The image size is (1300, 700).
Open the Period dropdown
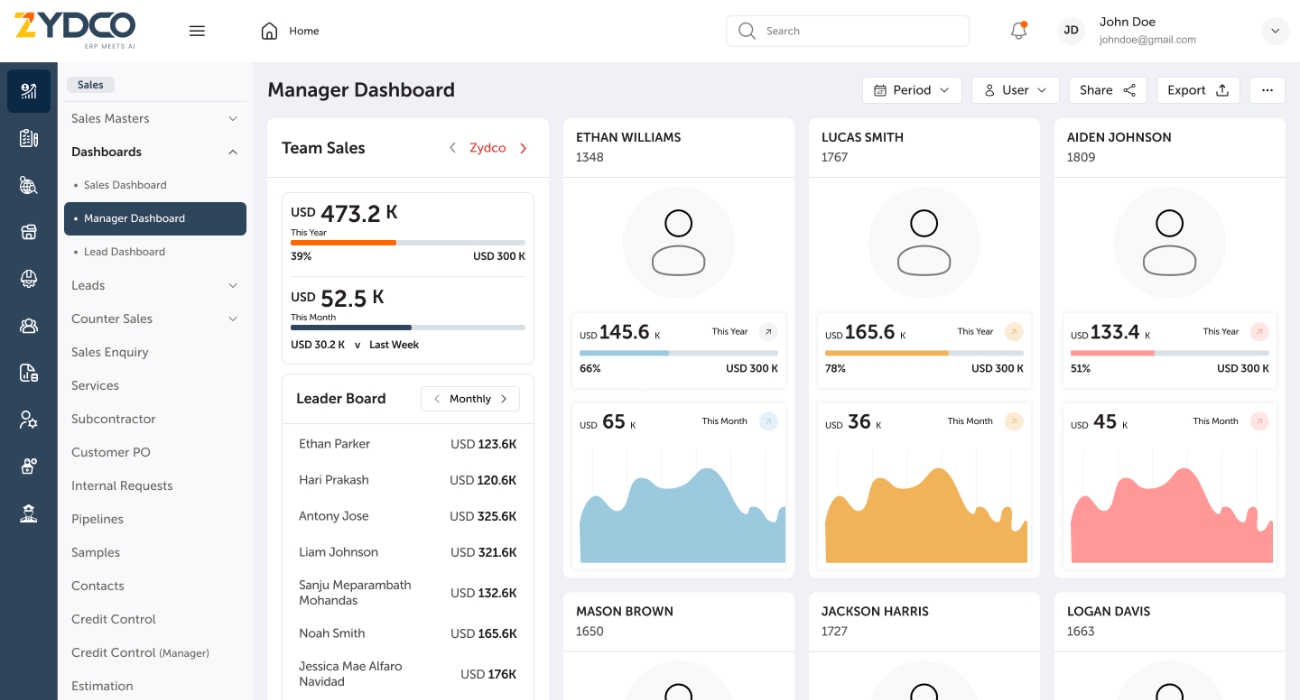911,90
